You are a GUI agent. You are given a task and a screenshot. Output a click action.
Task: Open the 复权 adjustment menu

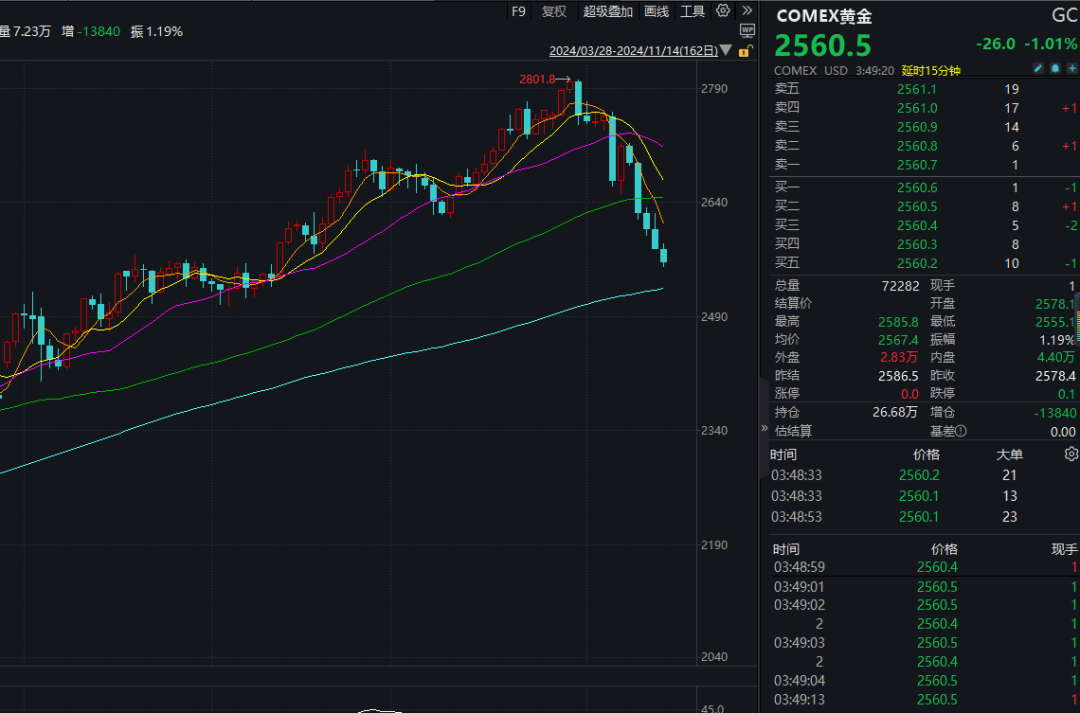554,11
